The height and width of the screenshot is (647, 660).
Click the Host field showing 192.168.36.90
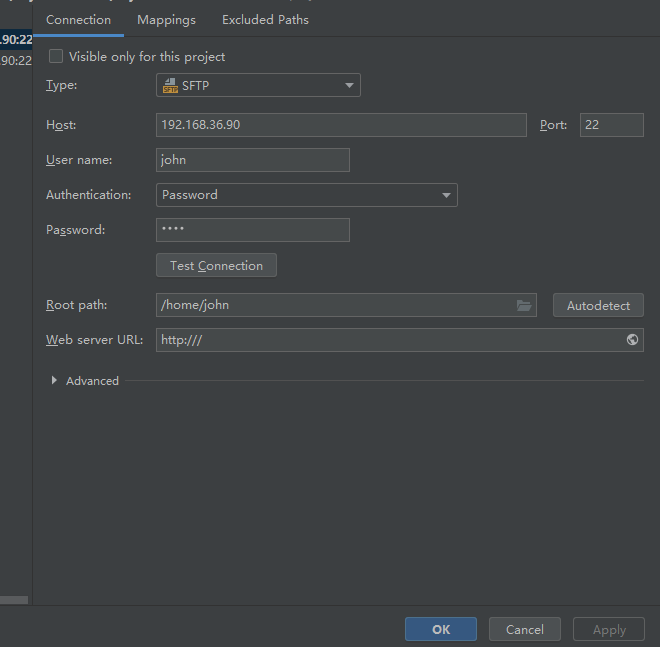[341, 125]
